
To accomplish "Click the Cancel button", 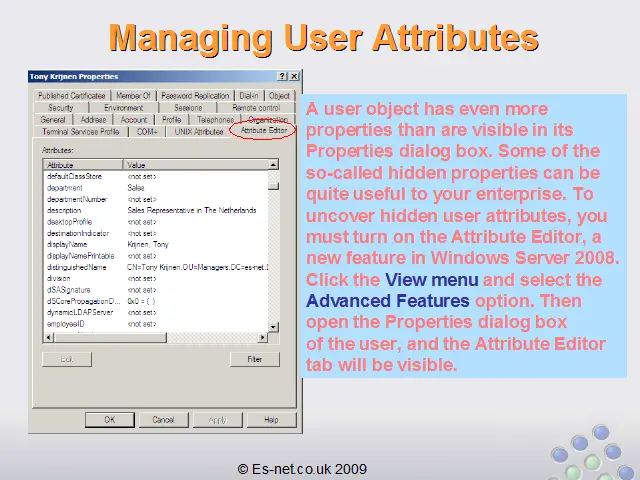I will (x=163, y=420).
